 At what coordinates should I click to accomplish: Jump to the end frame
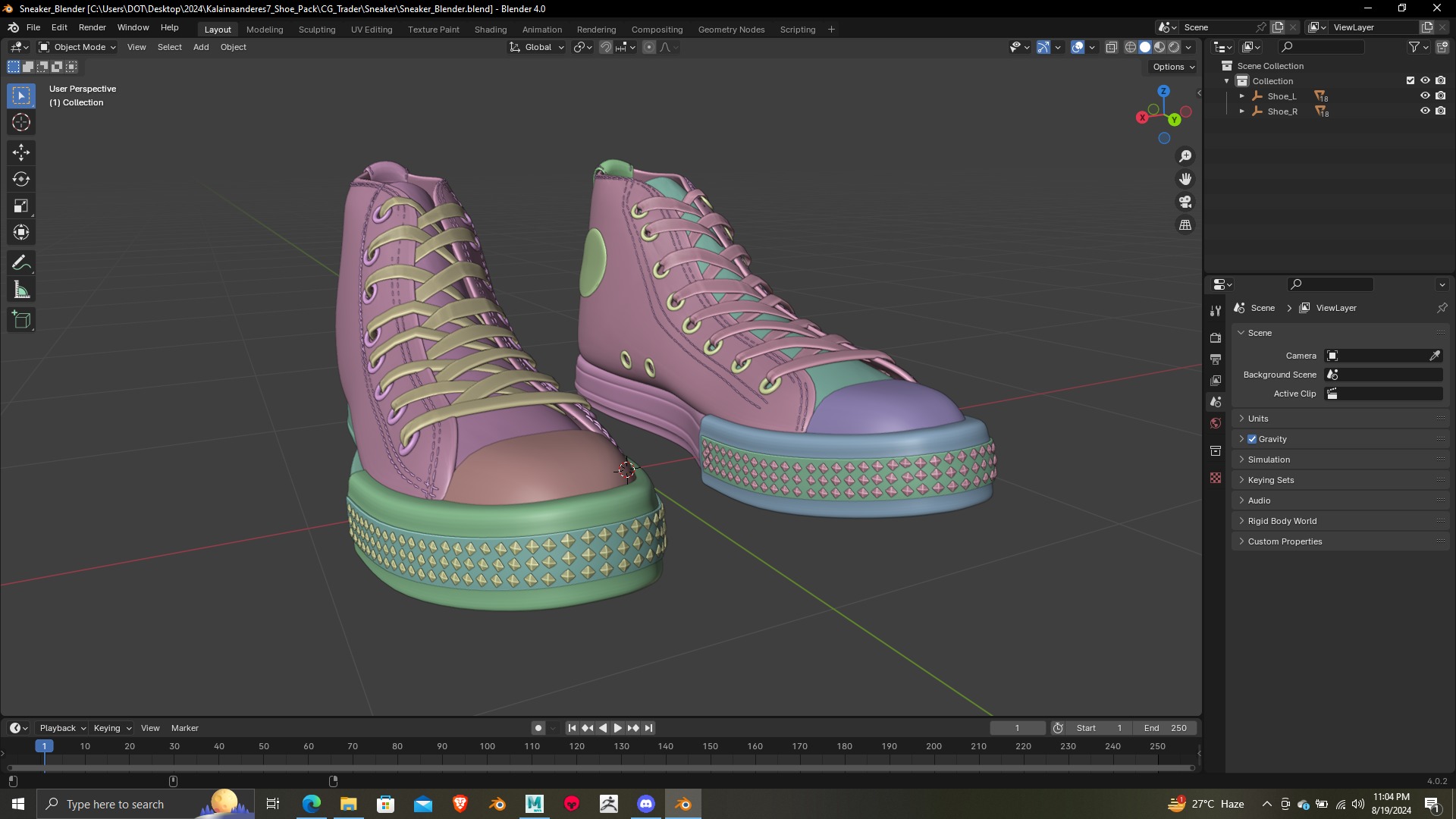click(648, 728)
